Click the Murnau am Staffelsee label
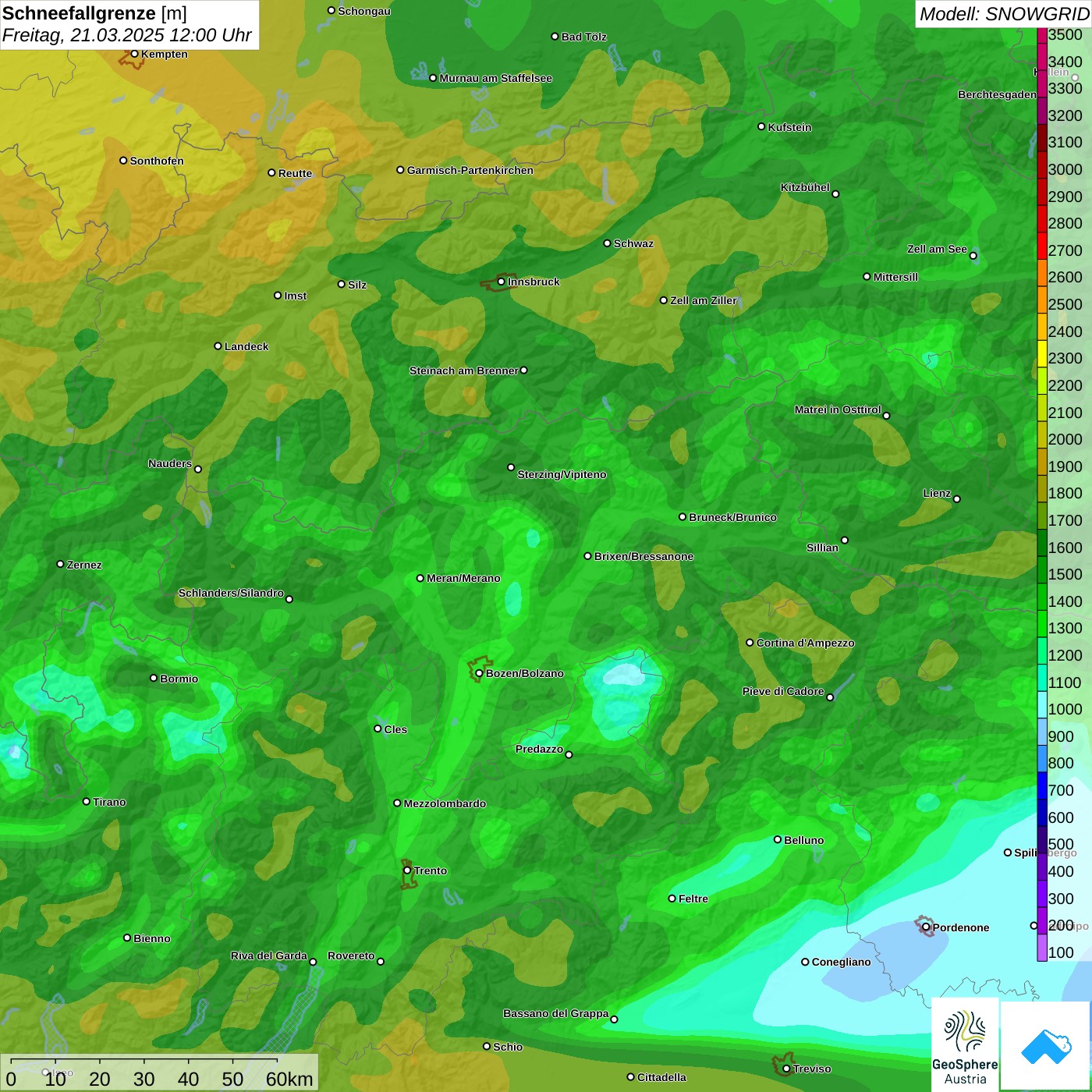Screen dimensions: 1092x1092 (x=496, y=78)
